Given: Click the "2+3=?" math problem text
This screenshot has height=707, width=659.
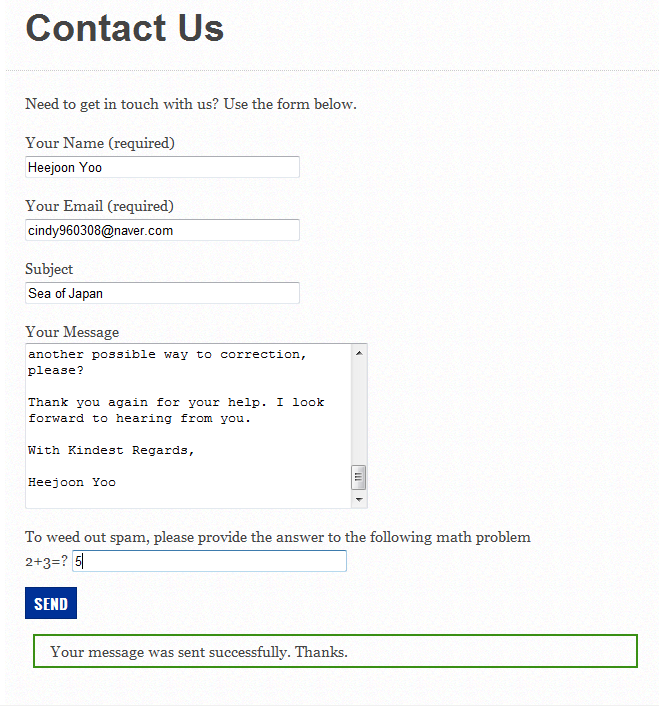Looking at the screenshot, I should tap(46, 561).
